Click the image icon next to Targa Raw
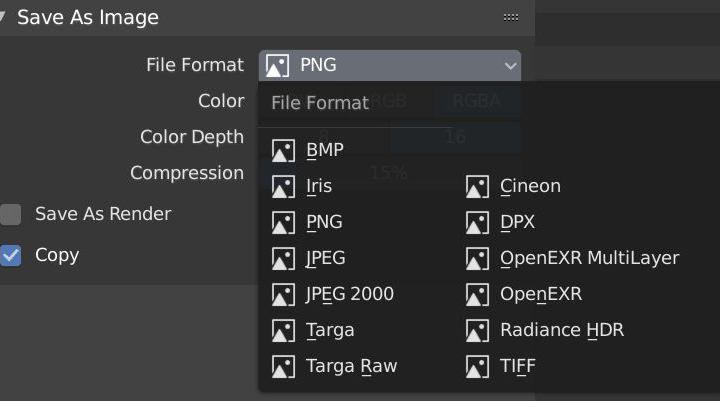The image size is (720, 401). tap(283, 366)
